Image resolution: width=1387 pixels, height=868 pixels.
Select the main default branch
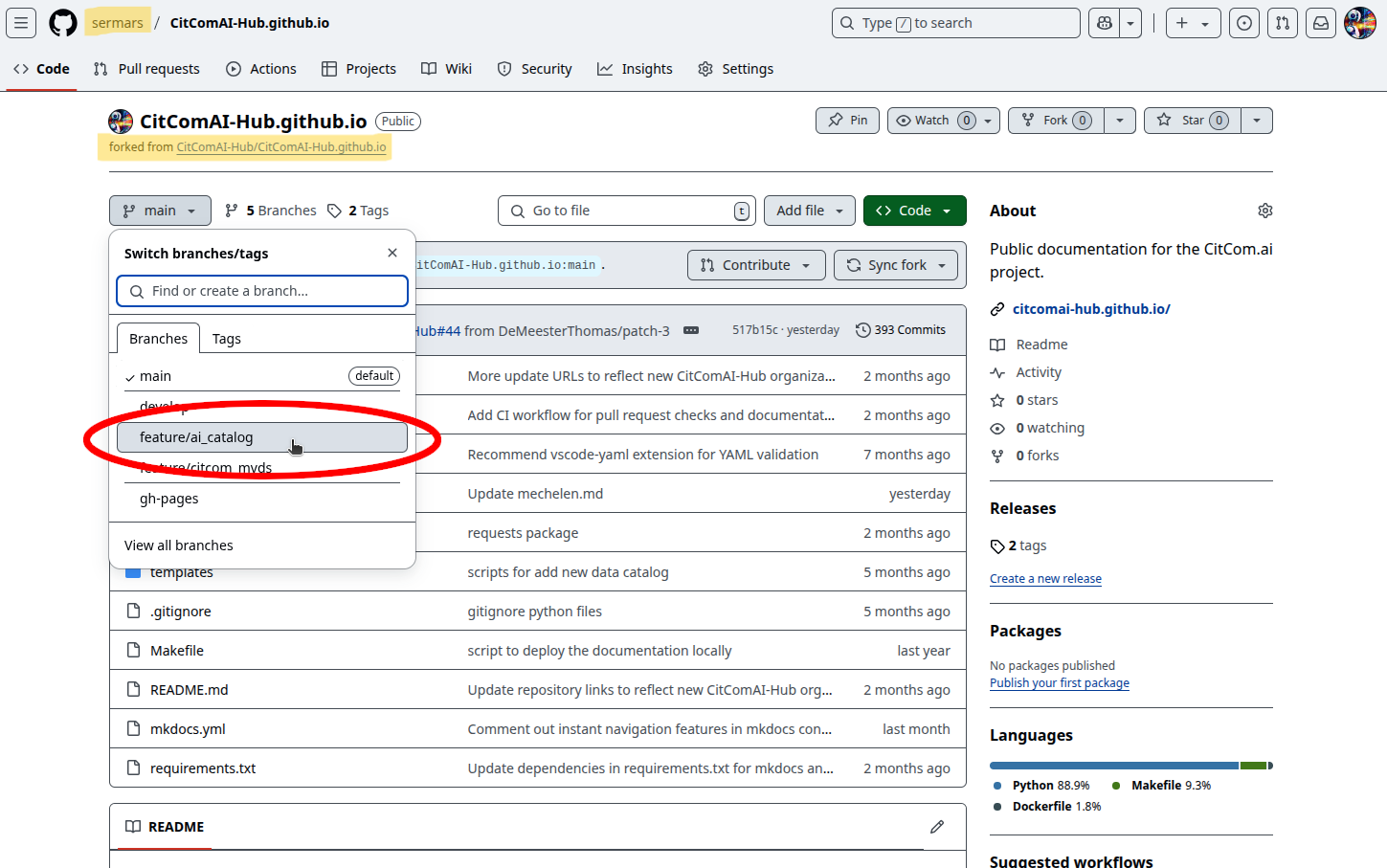click(x=262, y=376)
